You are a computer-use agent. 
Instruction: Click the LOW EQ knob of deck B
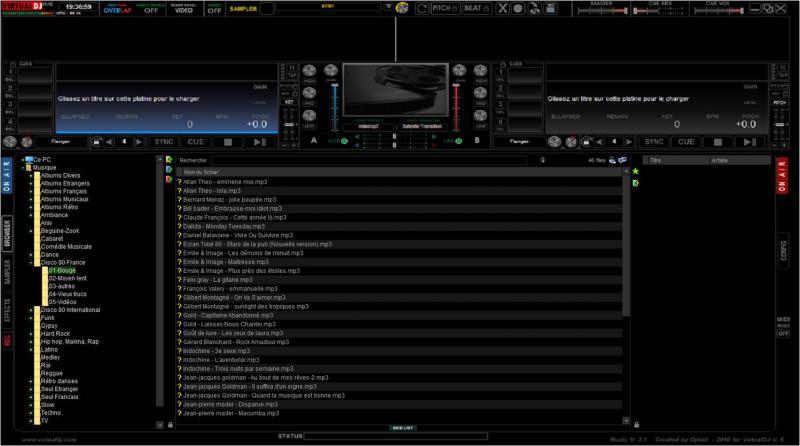480,115
